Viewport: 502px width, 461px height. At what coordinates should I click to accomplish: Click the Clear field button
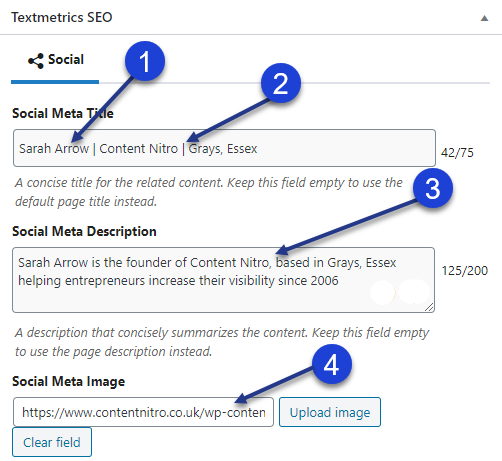52,442
